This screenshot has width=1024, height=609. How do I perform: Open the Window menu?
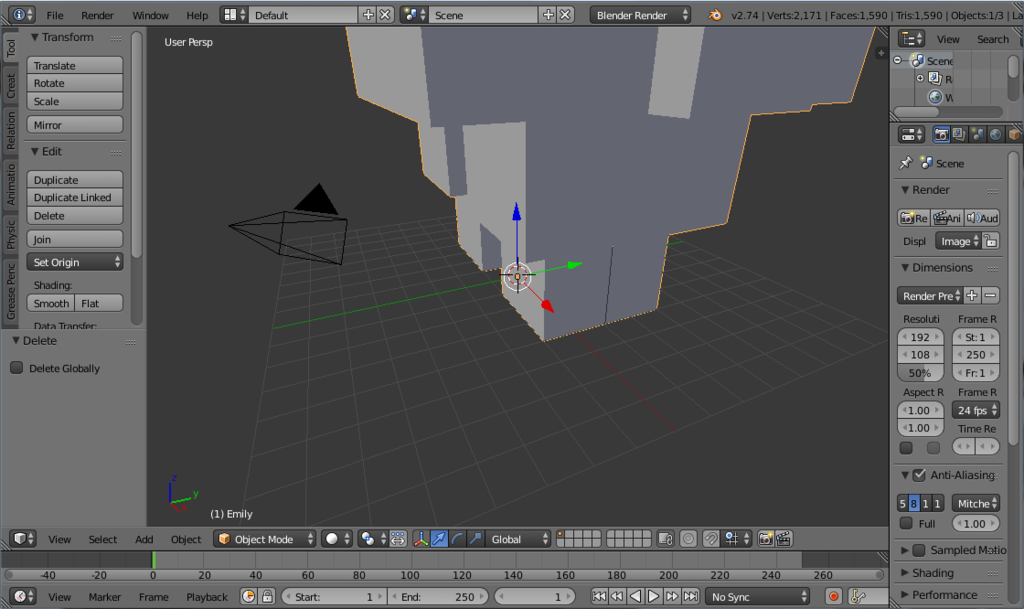150,15
